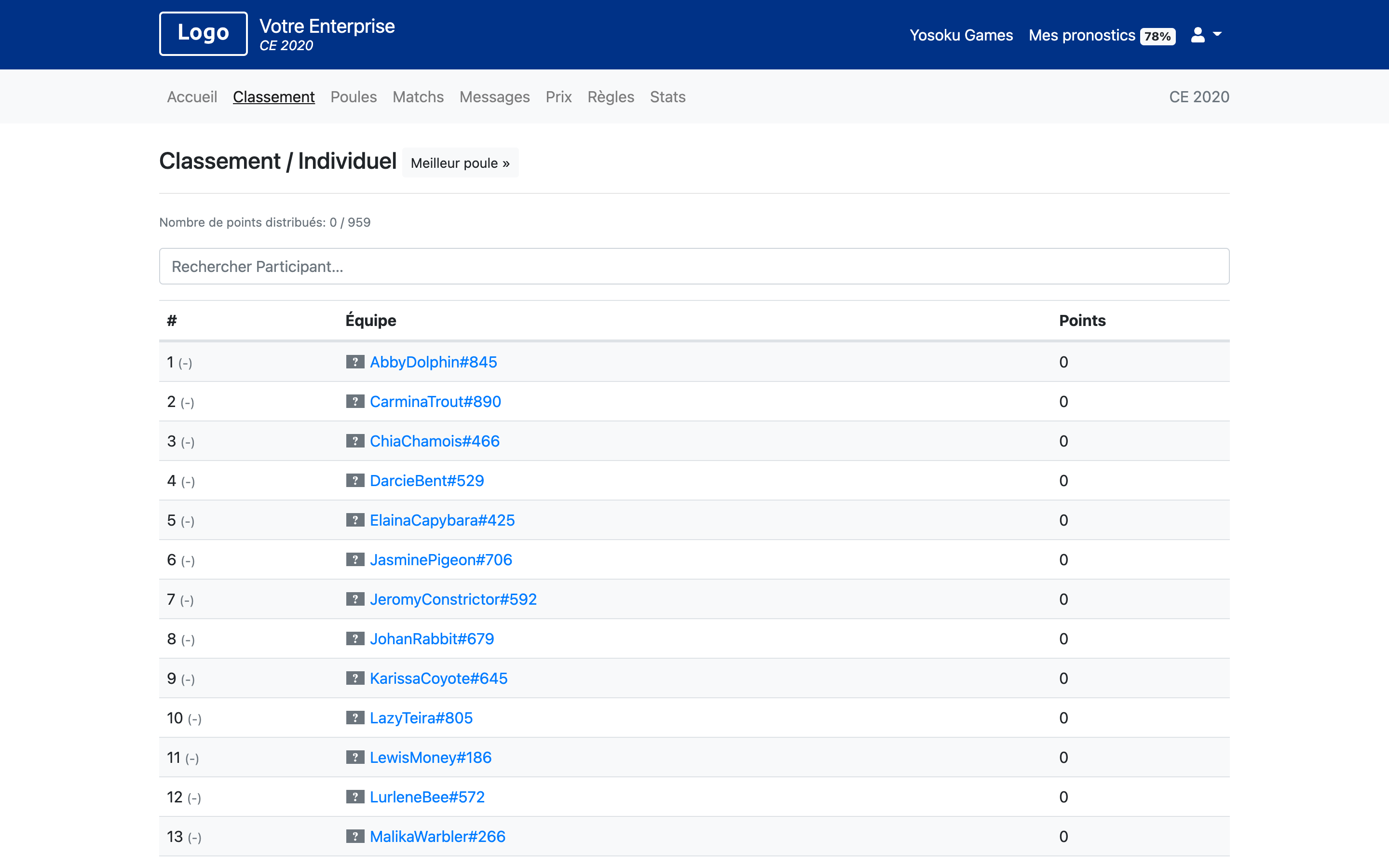Open the Poules tab

pos(354,96)
